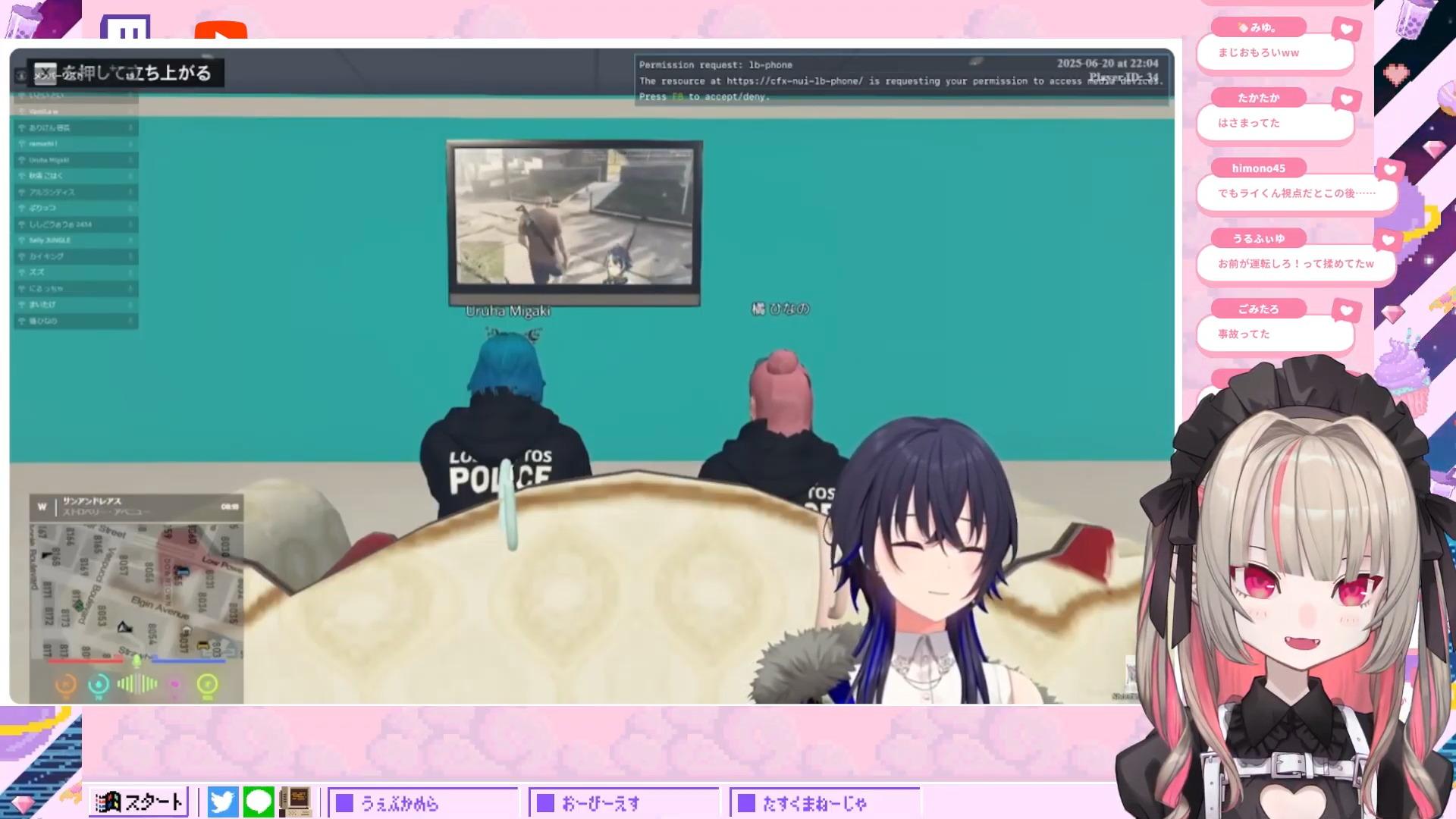Click the サンアンドレアス location label
1456x819 pixels.
pyautogui.click(x=92, y=501)
